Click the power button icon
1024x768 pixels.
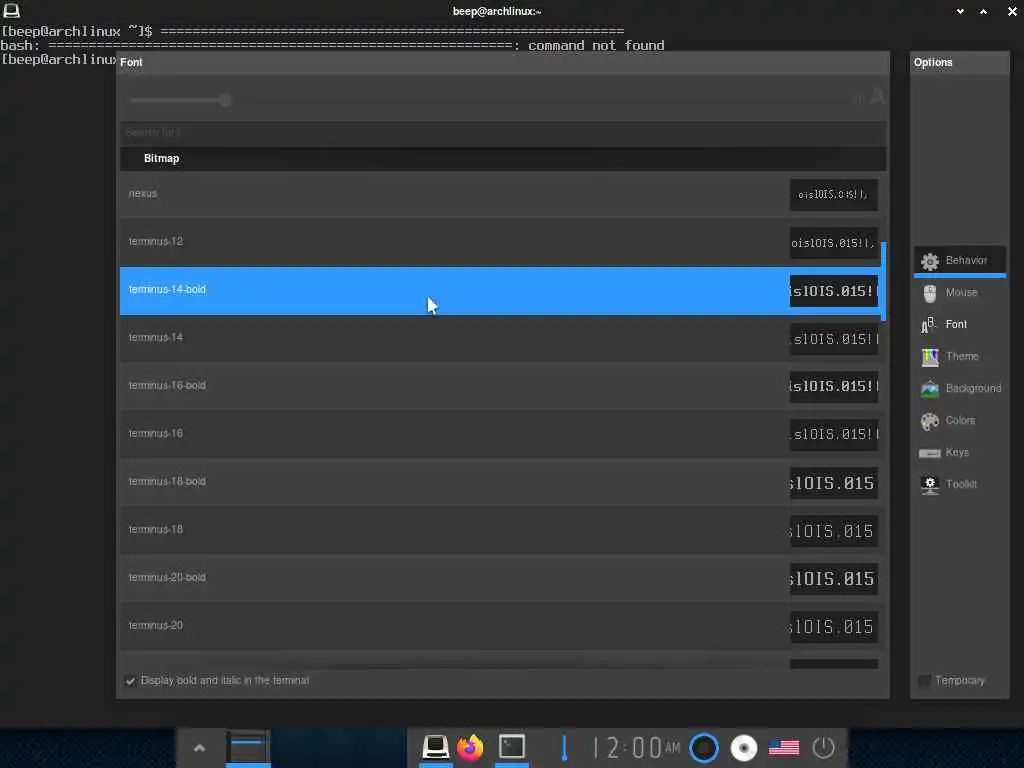[x=824, y=748]
